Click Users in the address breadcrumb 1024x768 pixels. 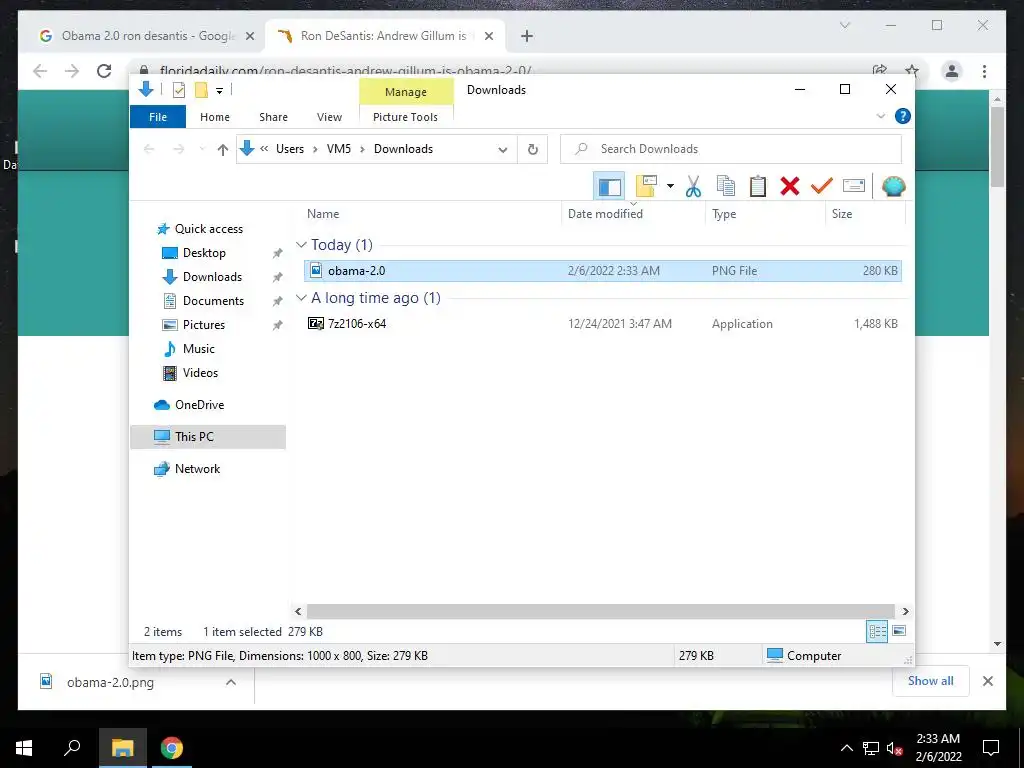tap(290, 149)
